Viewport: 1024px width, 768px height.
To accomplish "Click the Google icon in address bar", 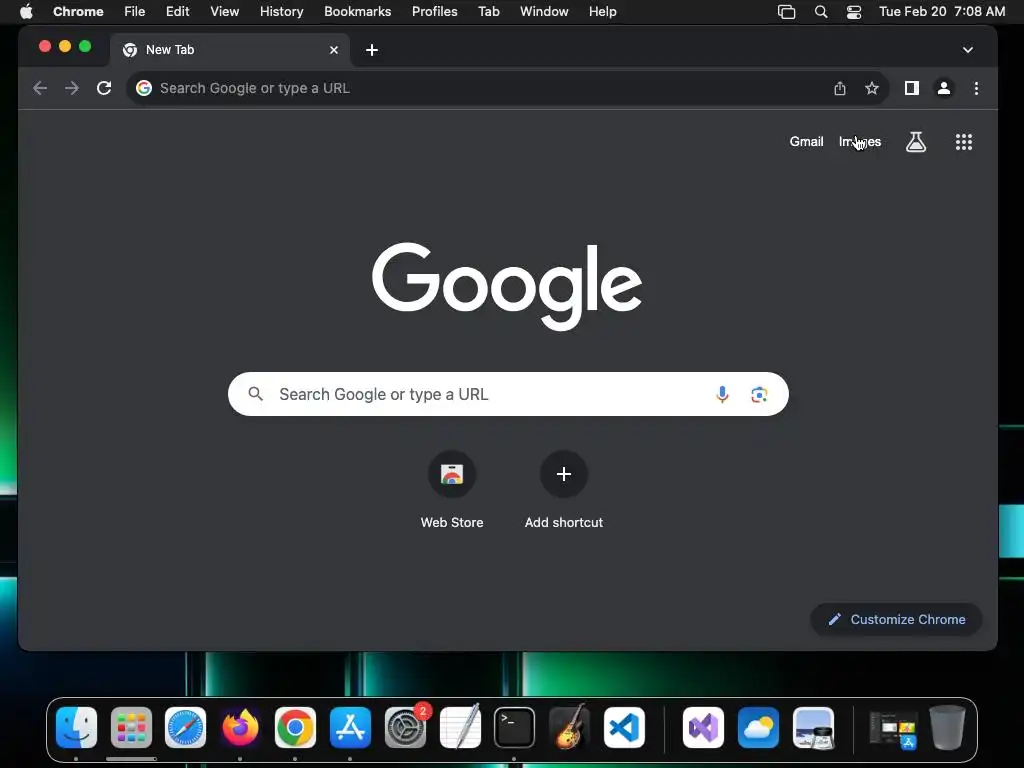I will tap(144, 88).
